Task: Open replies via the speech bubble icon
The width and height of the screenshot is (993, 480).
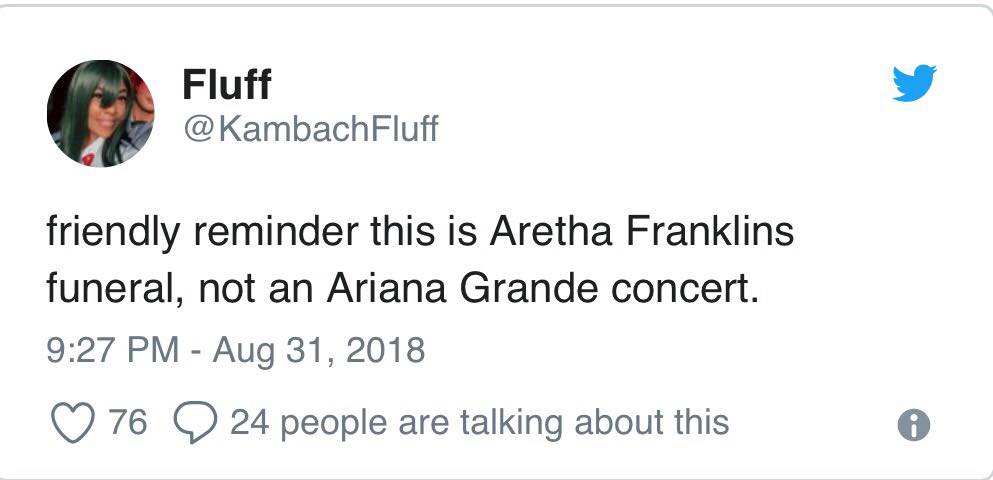Action: coord(191,422)
